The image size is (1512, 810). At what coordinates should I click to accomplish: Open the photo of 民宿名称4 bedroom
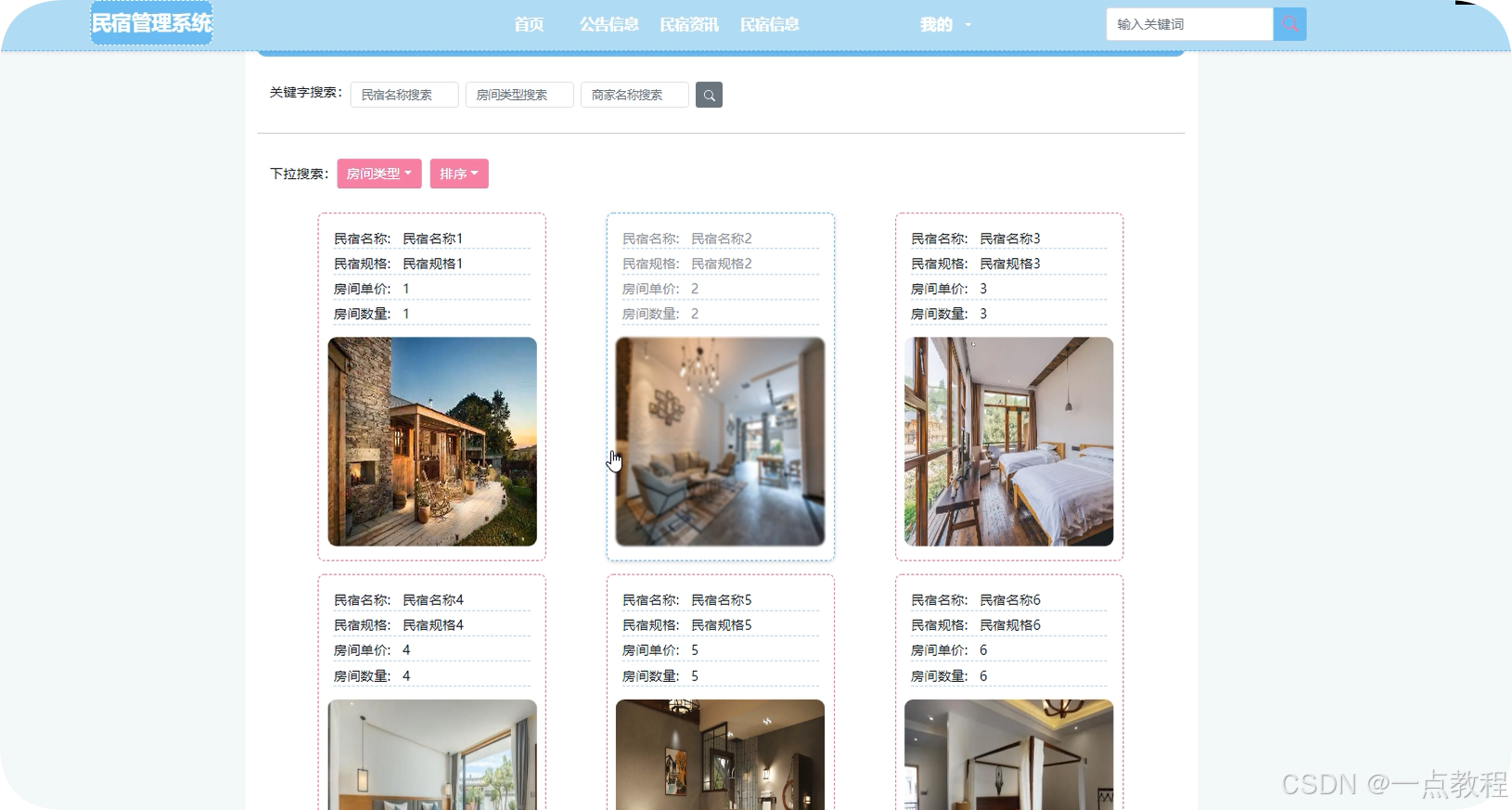(x=432, y=754)
